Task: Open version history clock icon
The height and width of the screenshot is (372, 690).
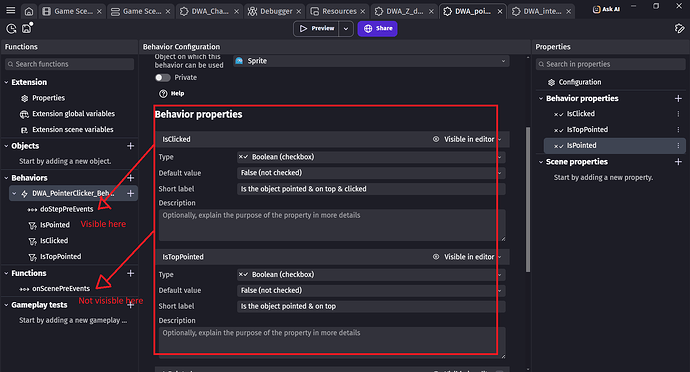Action: pyautogui.click(x=11, y=29)
